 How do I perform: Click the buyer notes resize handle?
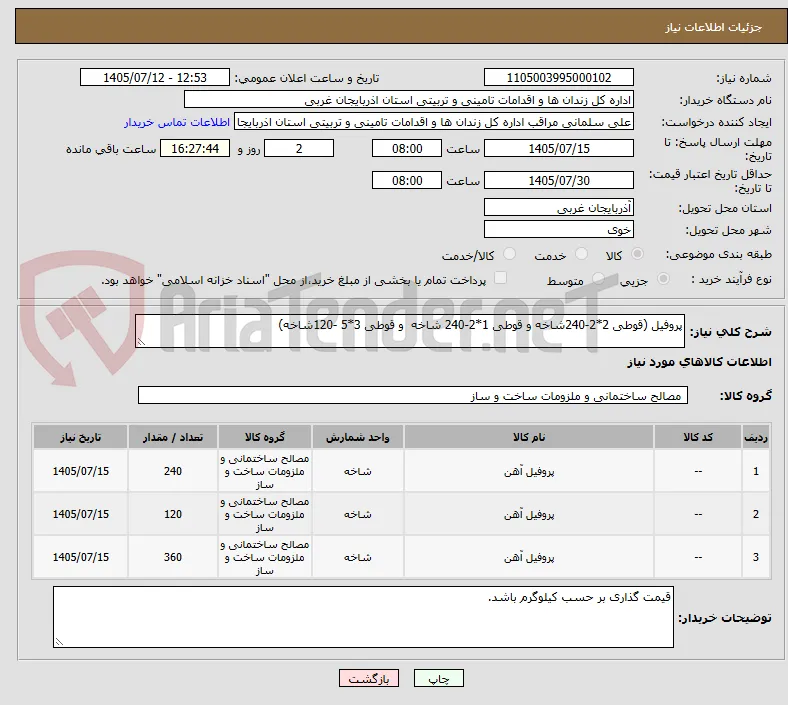(x=59, y=641)
